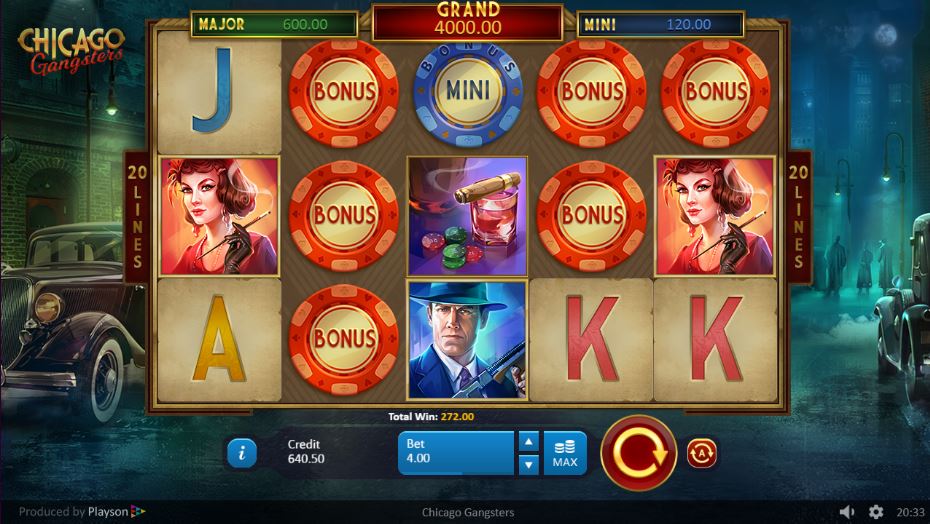
Task: Click the MAJOR 600.00 jackpot banner
Action: tap(274, 24)
